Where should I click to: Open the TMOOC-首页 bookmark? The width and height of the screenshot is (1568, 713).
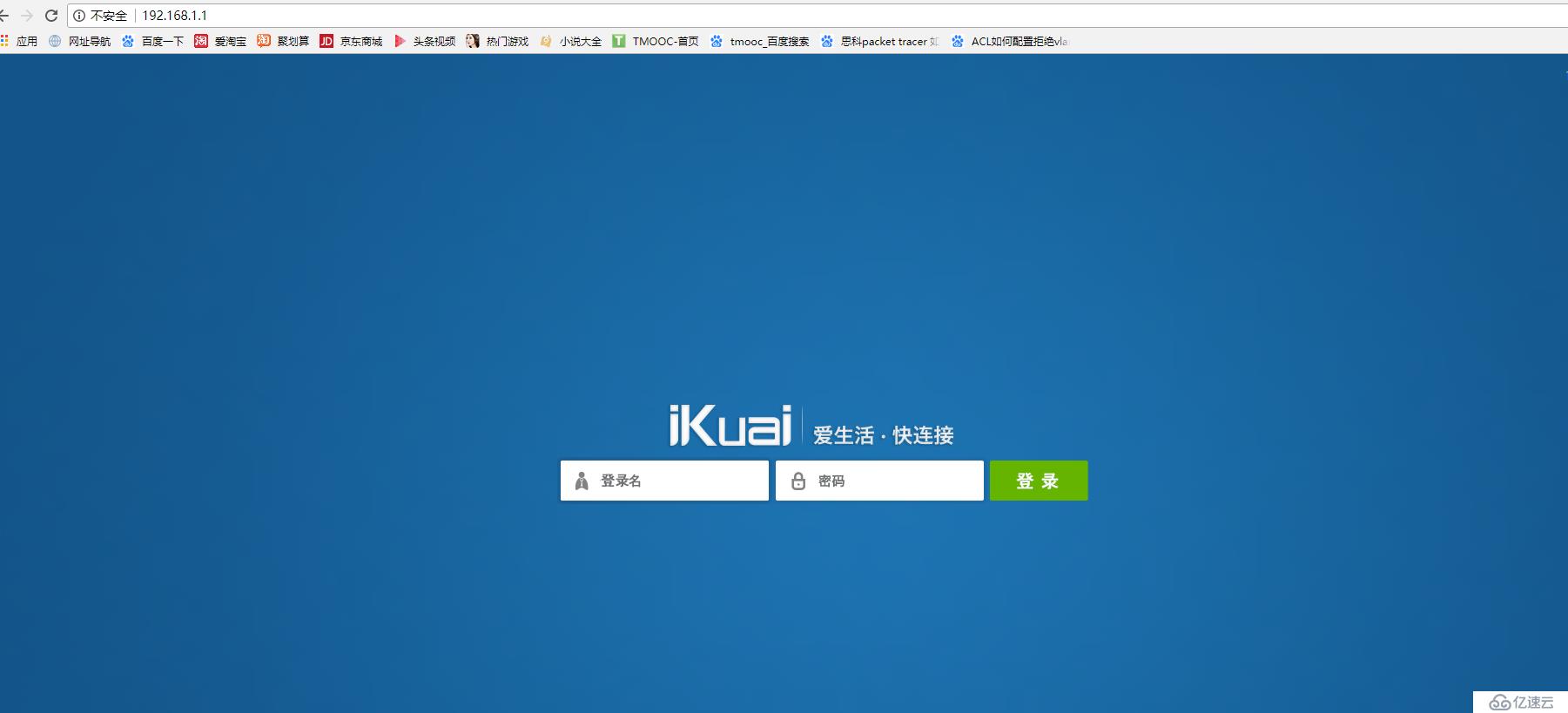656,41
